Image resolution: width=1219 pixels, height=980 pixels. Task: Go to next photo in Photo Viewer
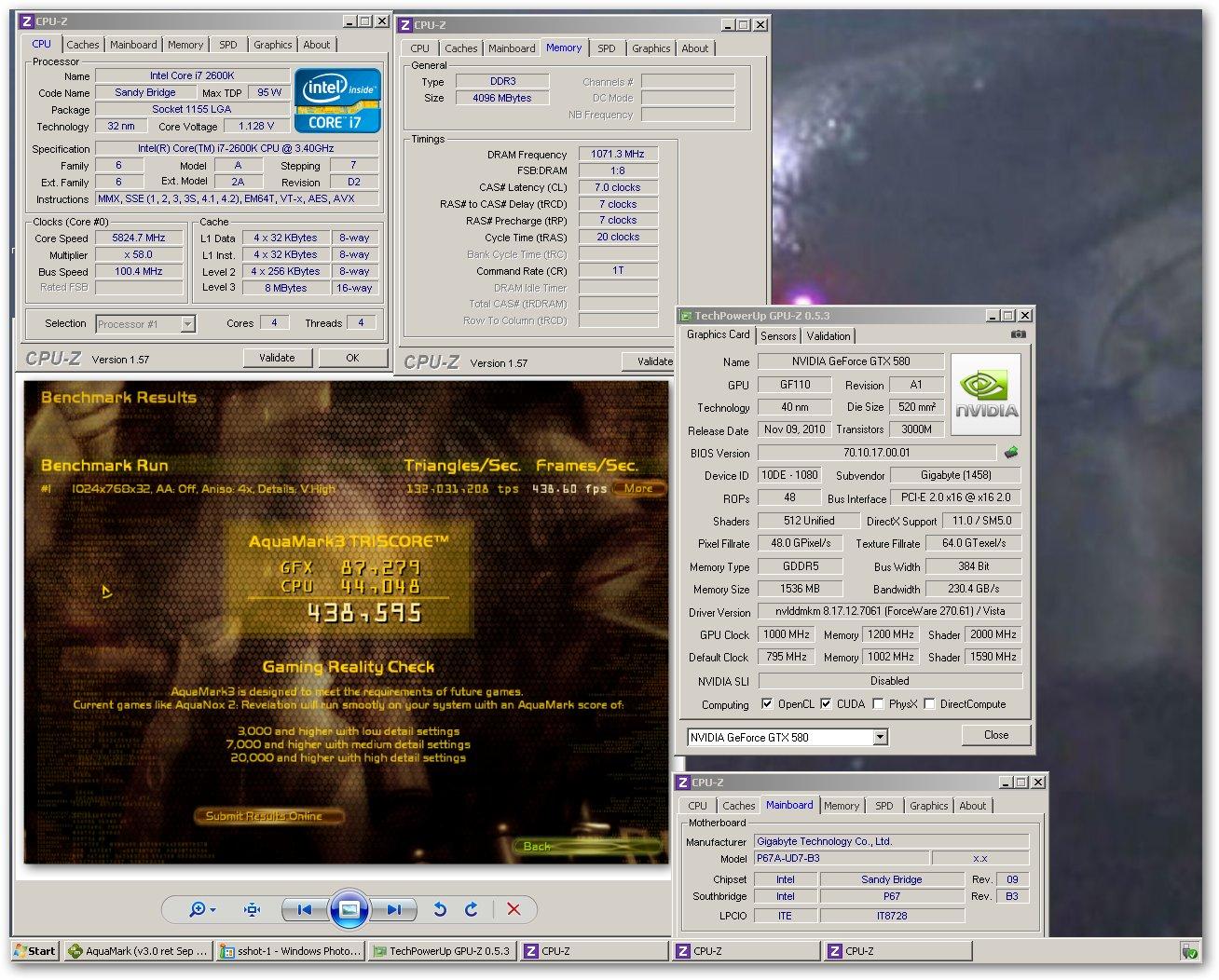click(x=393, y=909)
